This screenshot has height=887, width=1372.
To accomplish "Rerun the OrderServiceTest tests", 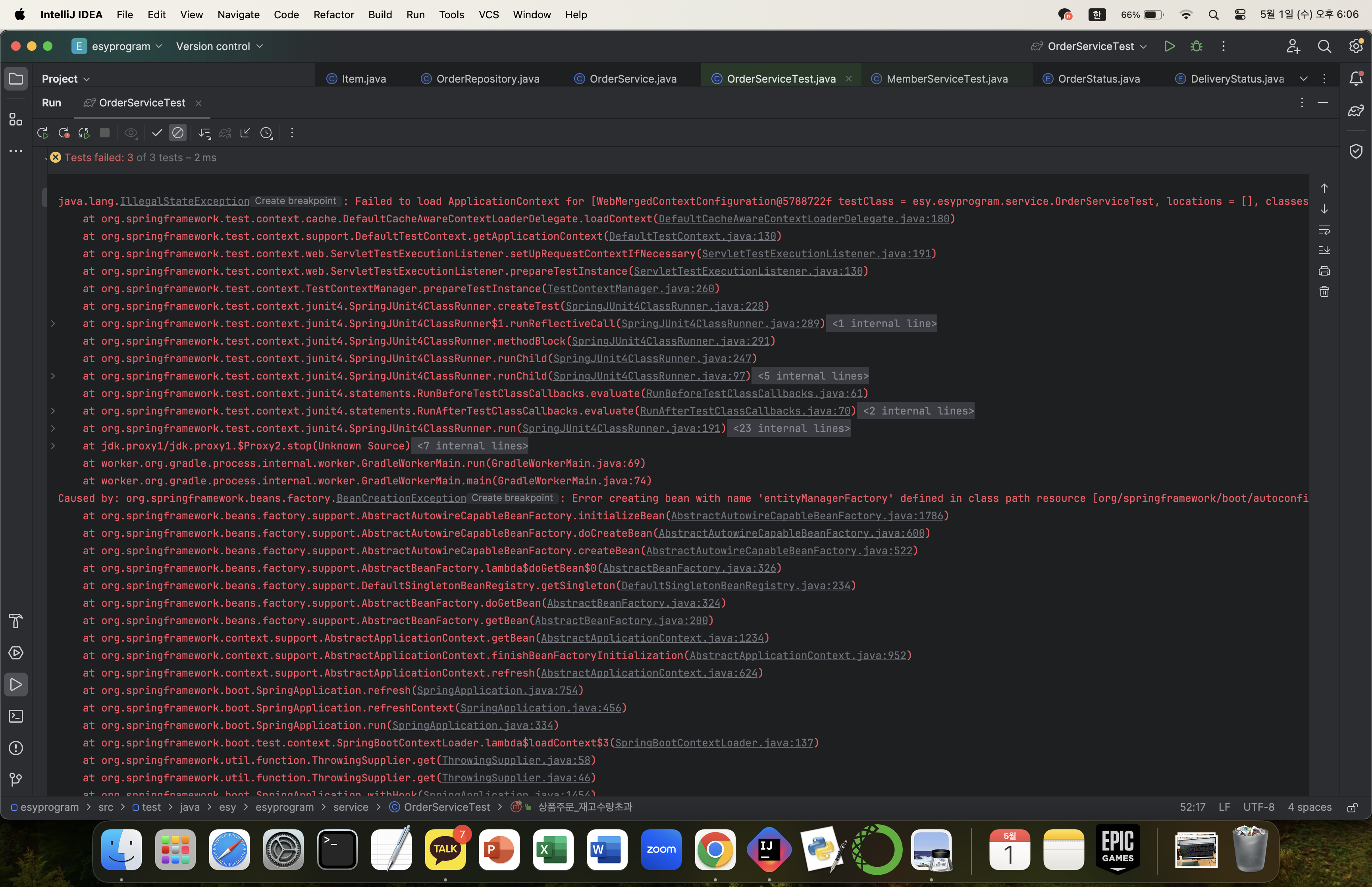I will tap(42, 133).
